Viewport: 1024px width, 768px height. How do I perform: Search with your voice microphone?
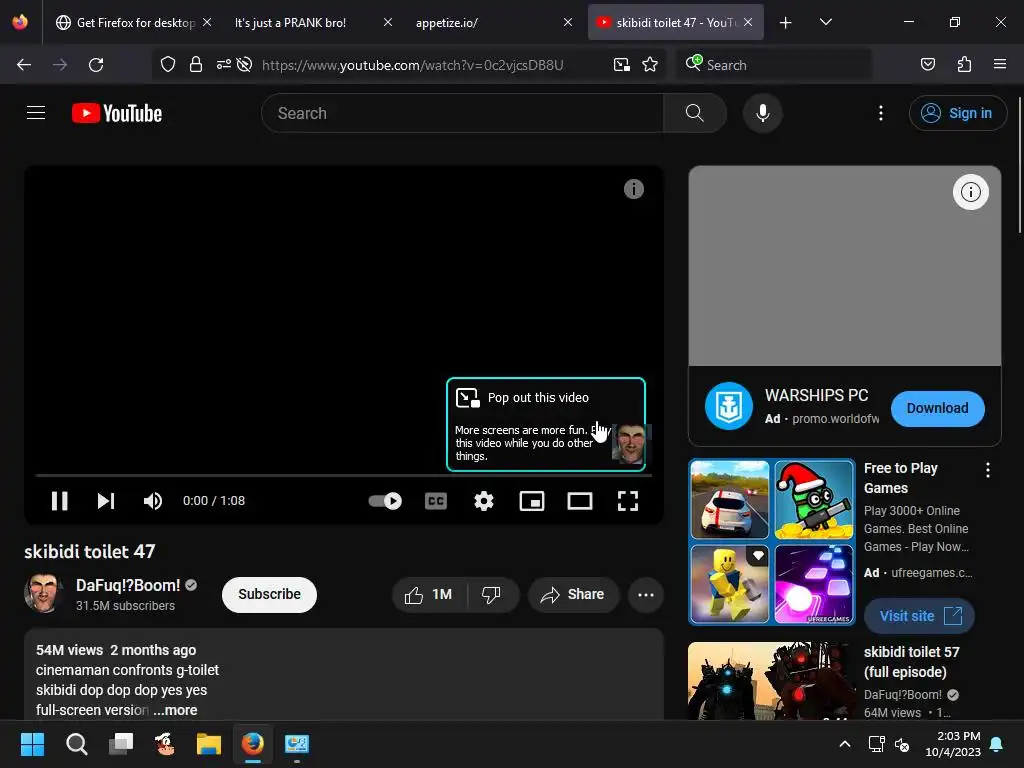point(762,113)
